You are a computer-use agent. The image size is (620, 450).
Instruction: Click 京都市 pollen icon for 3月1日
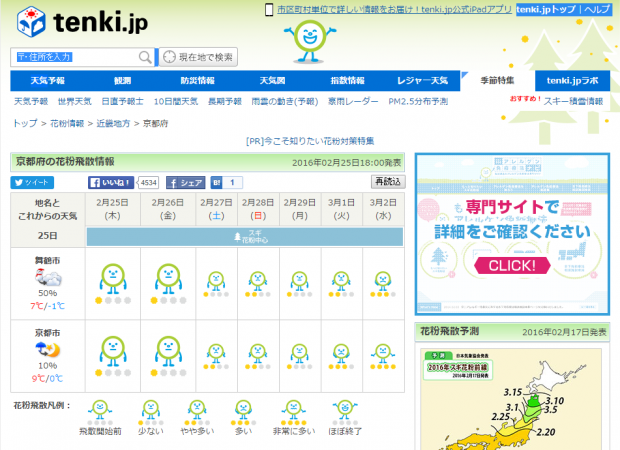click(x=341, y=354)
